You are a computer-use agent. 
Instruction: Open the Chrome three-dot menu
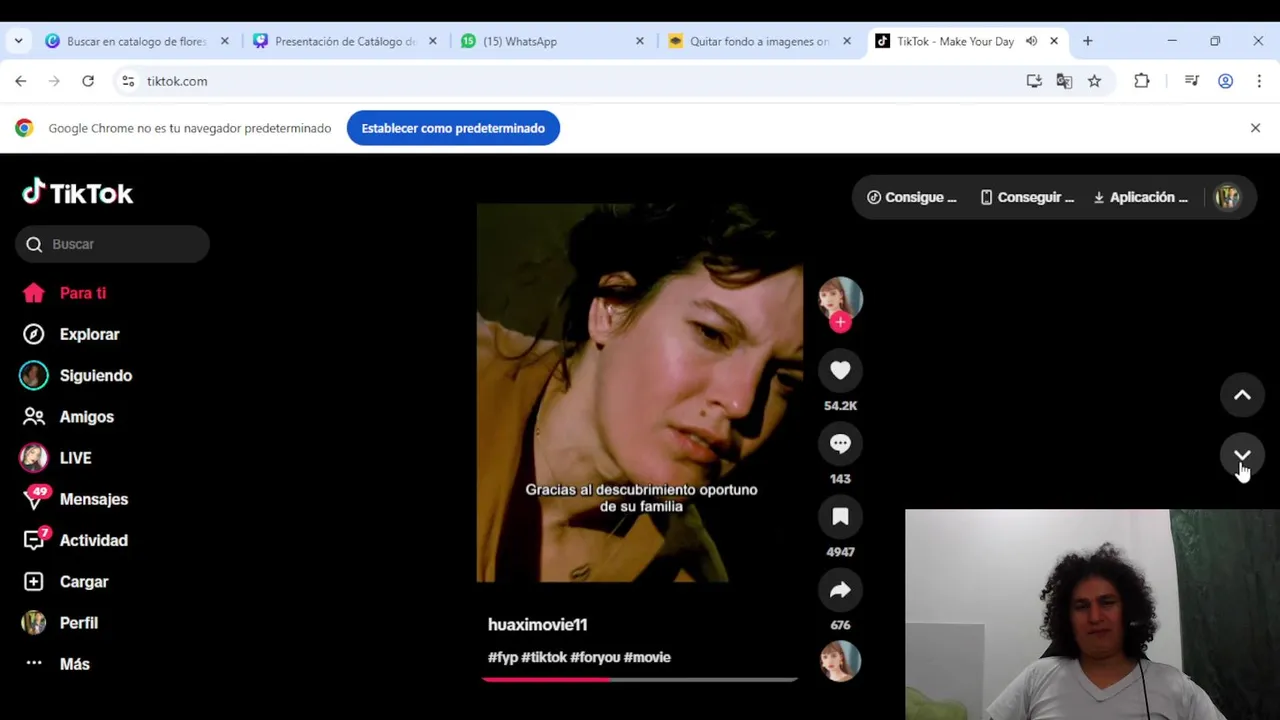pos(1259,81)
